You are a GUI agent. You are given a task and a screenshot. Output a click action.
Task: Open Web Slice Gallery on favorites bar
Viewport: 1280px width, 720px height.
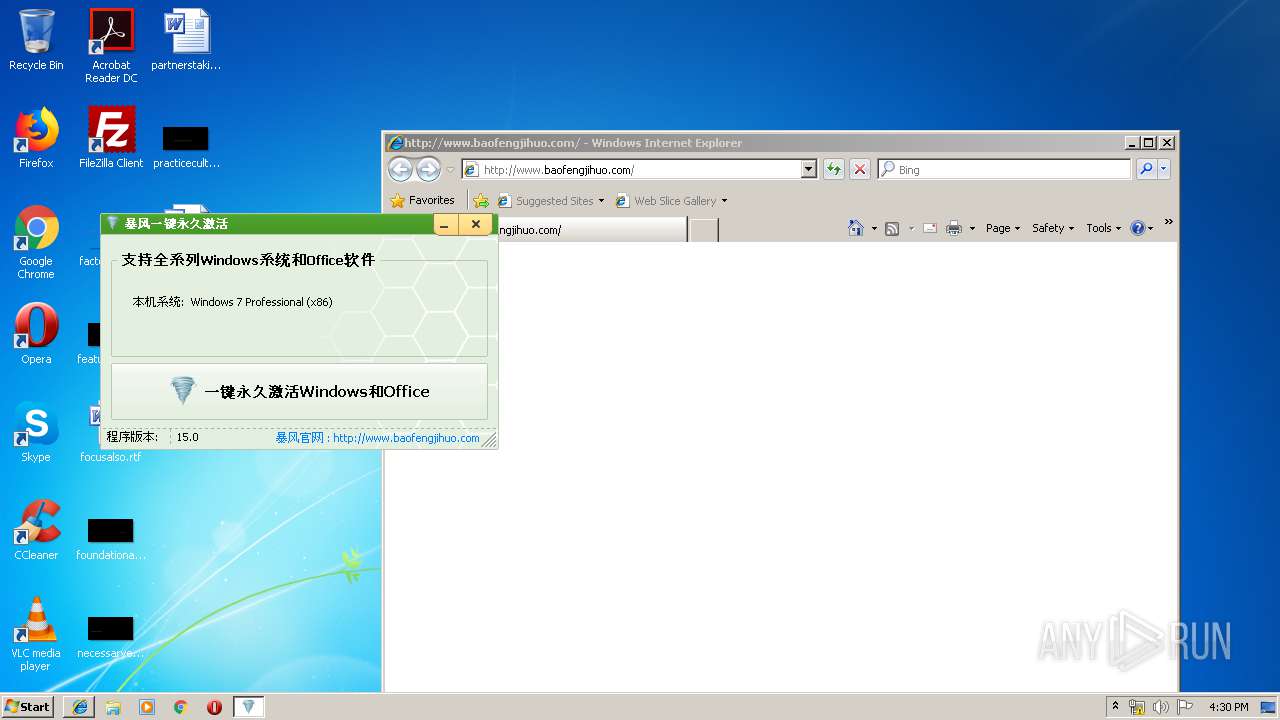(672, 201)
